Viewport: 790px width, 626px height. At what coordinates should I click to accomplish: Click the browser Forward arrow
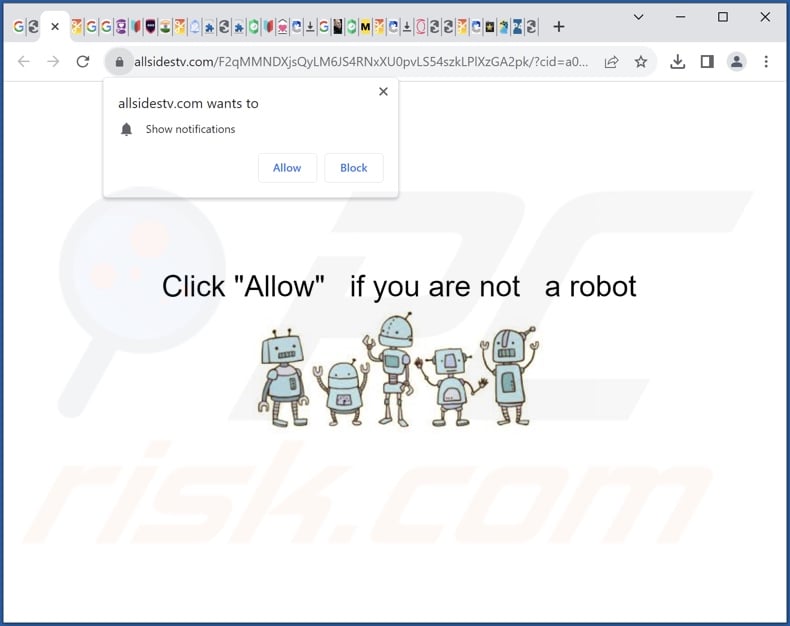53,61
